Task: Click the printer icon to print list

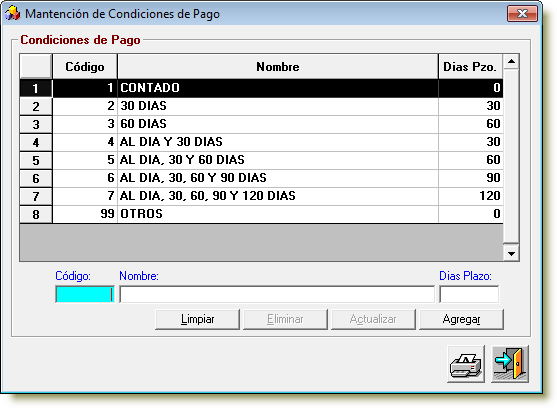Action: point(466,364)
